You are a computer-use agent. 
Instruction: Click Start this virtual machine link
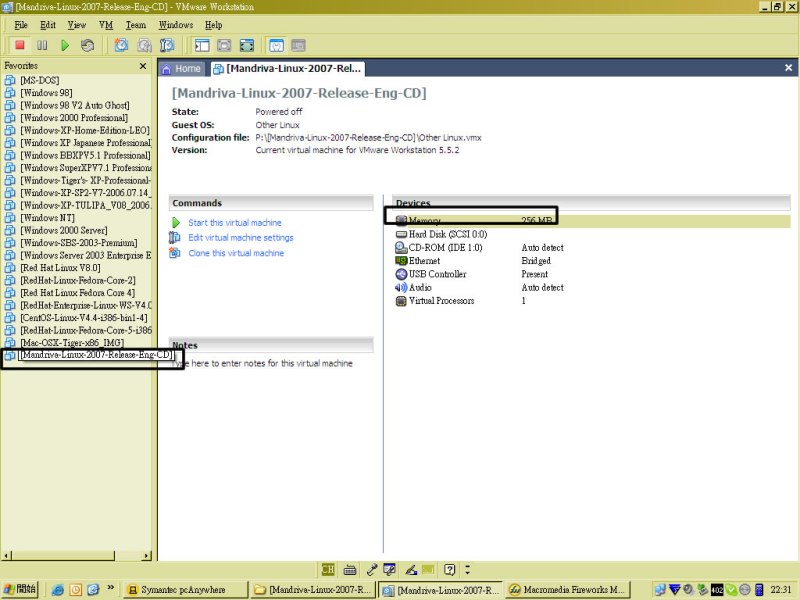[235, 222]
